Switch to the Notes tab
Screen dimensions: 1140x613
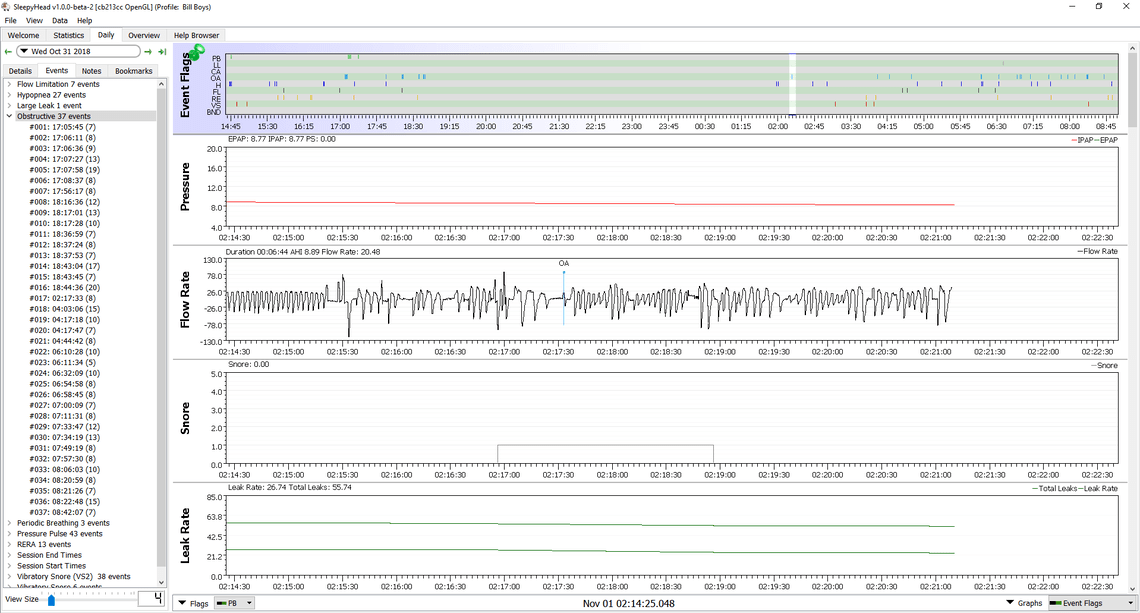tap(91, 71)
